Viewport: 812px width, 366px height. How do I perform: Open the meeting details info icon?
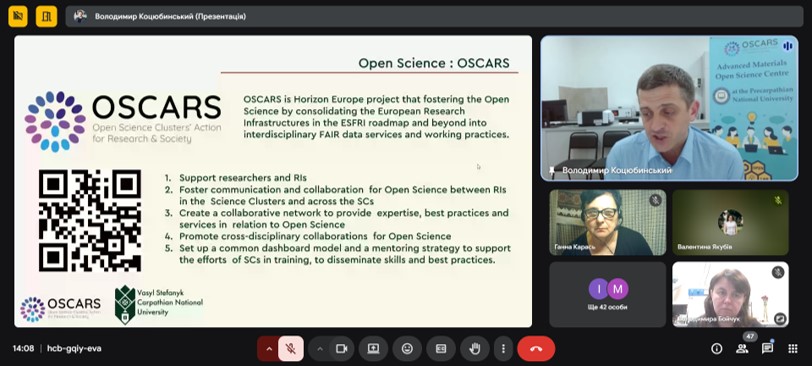[717, 349]
